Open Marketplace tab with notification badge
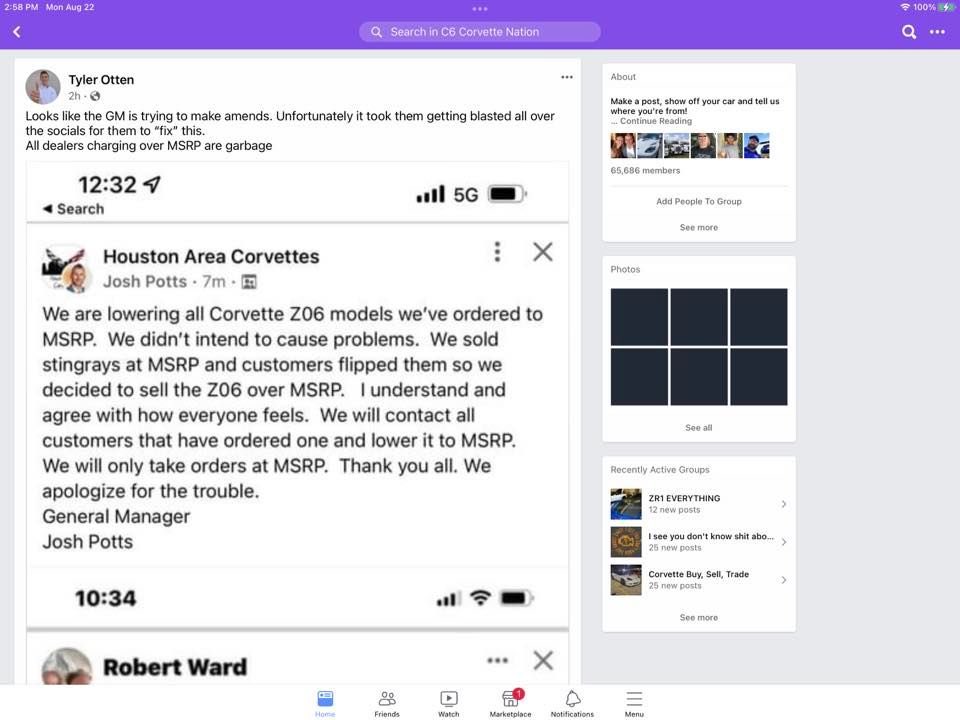This screenshot has height=720, width=960. tap(511, 703)
